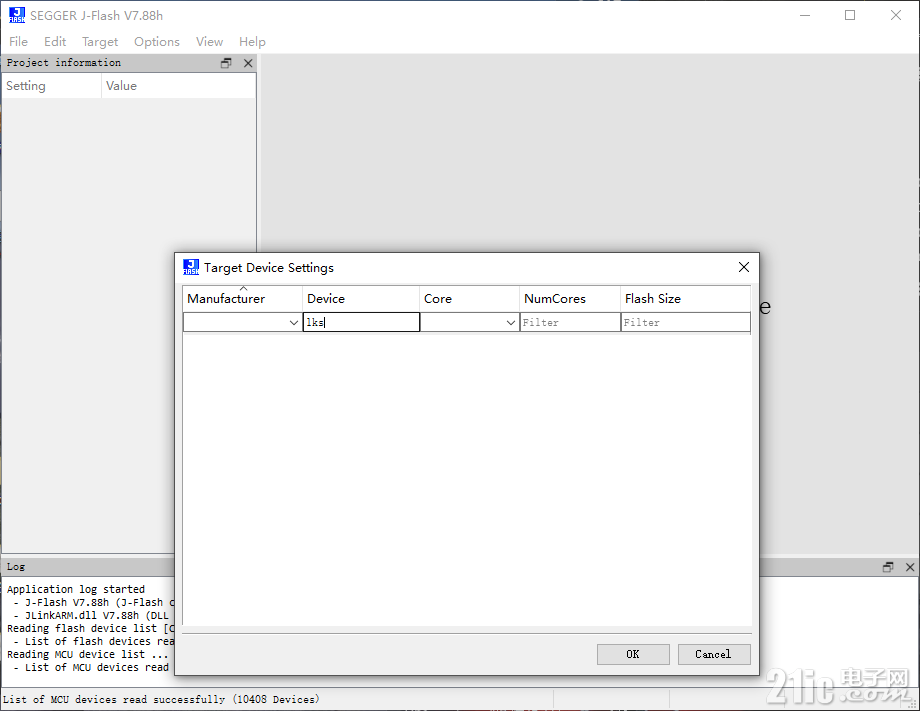This screenshot has width=920, height=711.
Task: Close the J-Flash main window
Action: [895, 15]
